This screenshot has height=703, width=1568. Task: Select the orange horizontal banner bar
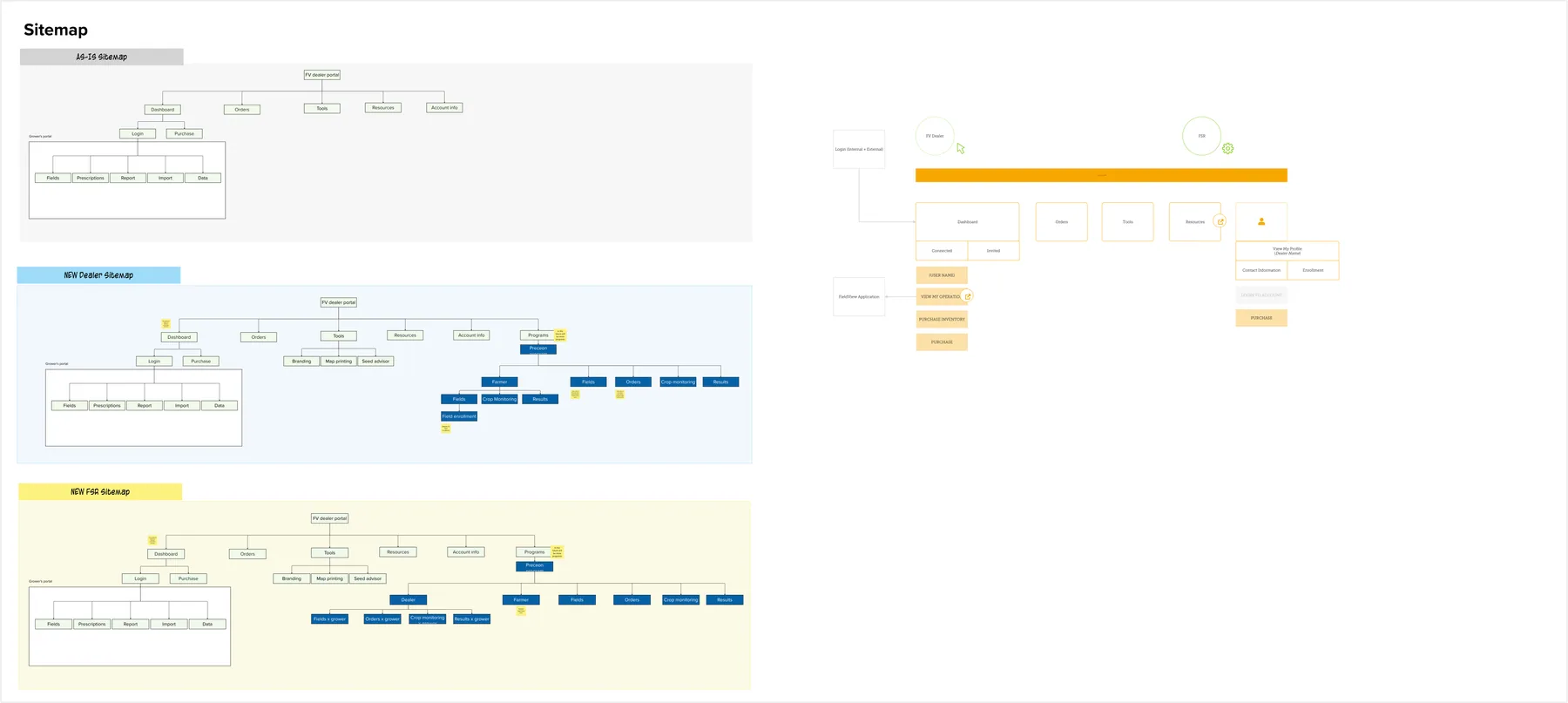(1101, 175)
